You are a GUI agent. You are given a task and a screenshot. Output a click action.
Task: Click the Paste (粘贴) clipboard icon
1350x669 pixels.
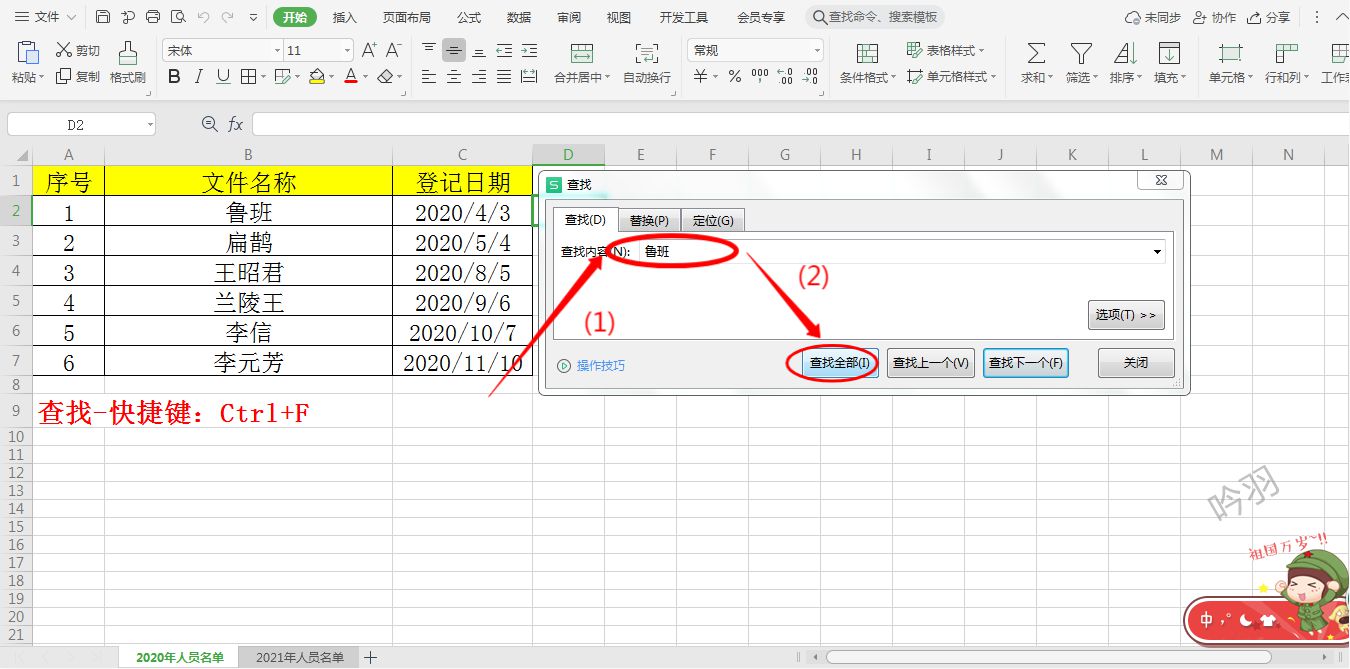28,52
